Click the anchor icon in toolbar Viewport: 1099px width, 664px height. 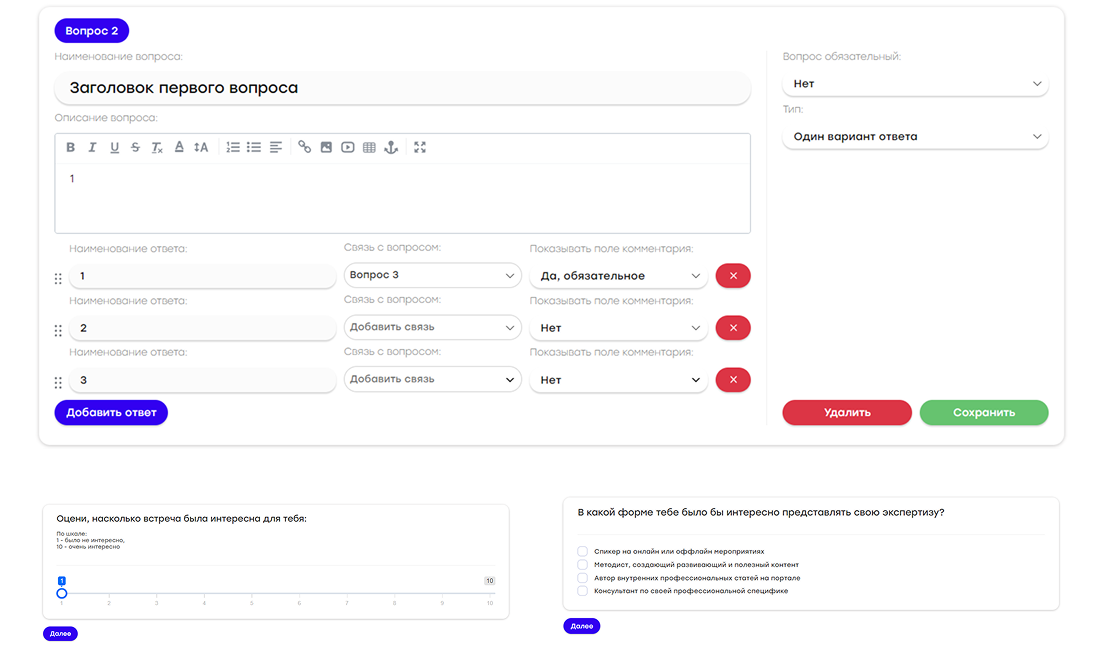[x=391, y=148]
